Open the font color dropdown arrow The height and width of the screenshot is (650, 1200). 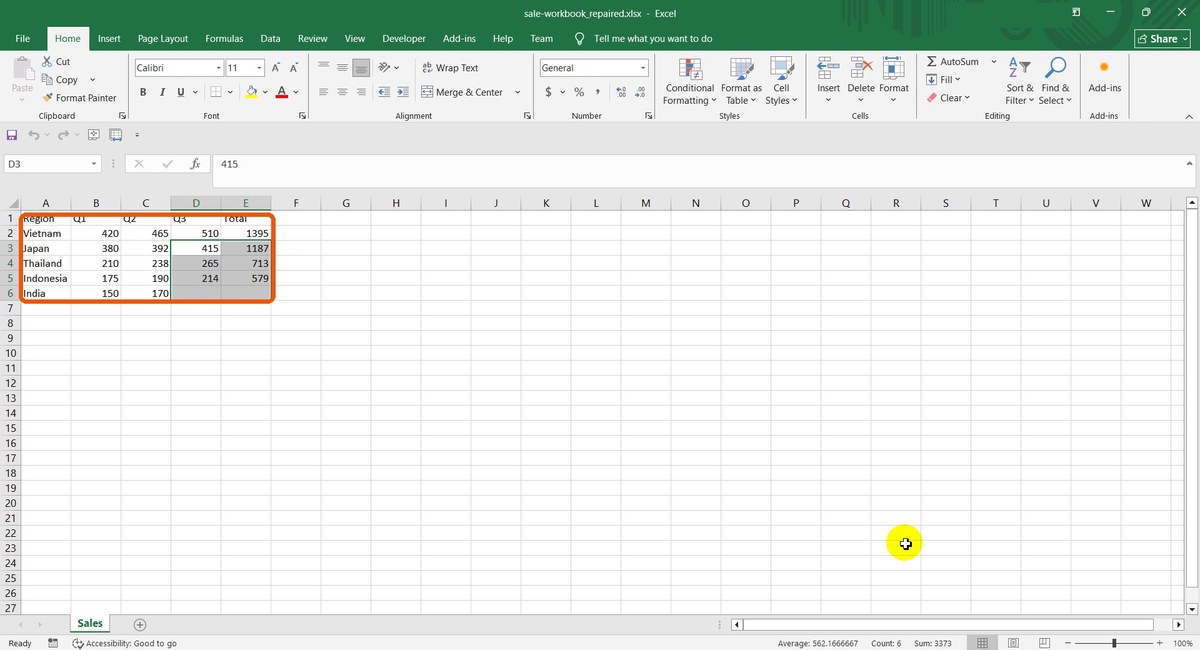point(297,92)
